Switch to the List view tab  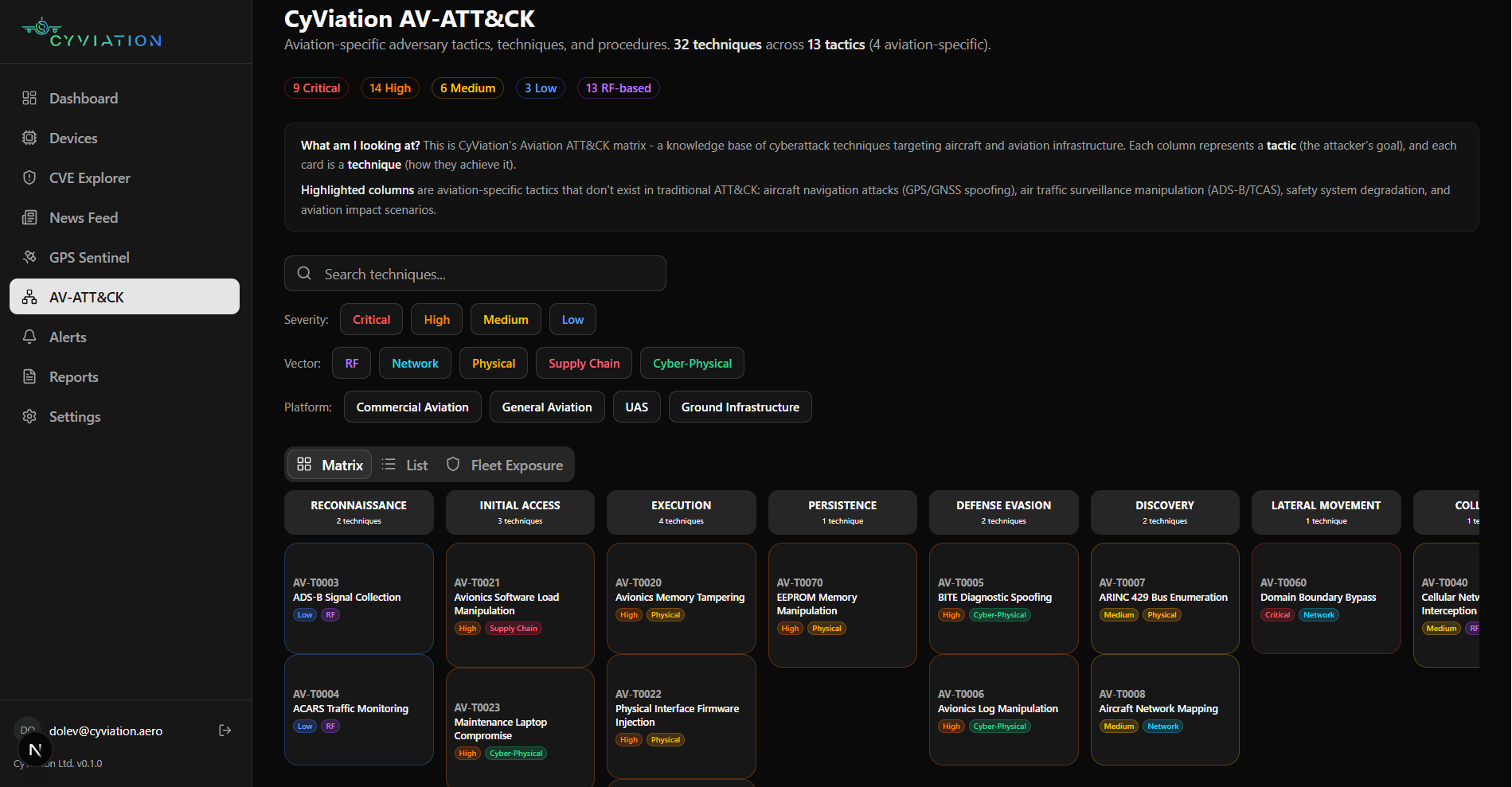tap(404, 465)
